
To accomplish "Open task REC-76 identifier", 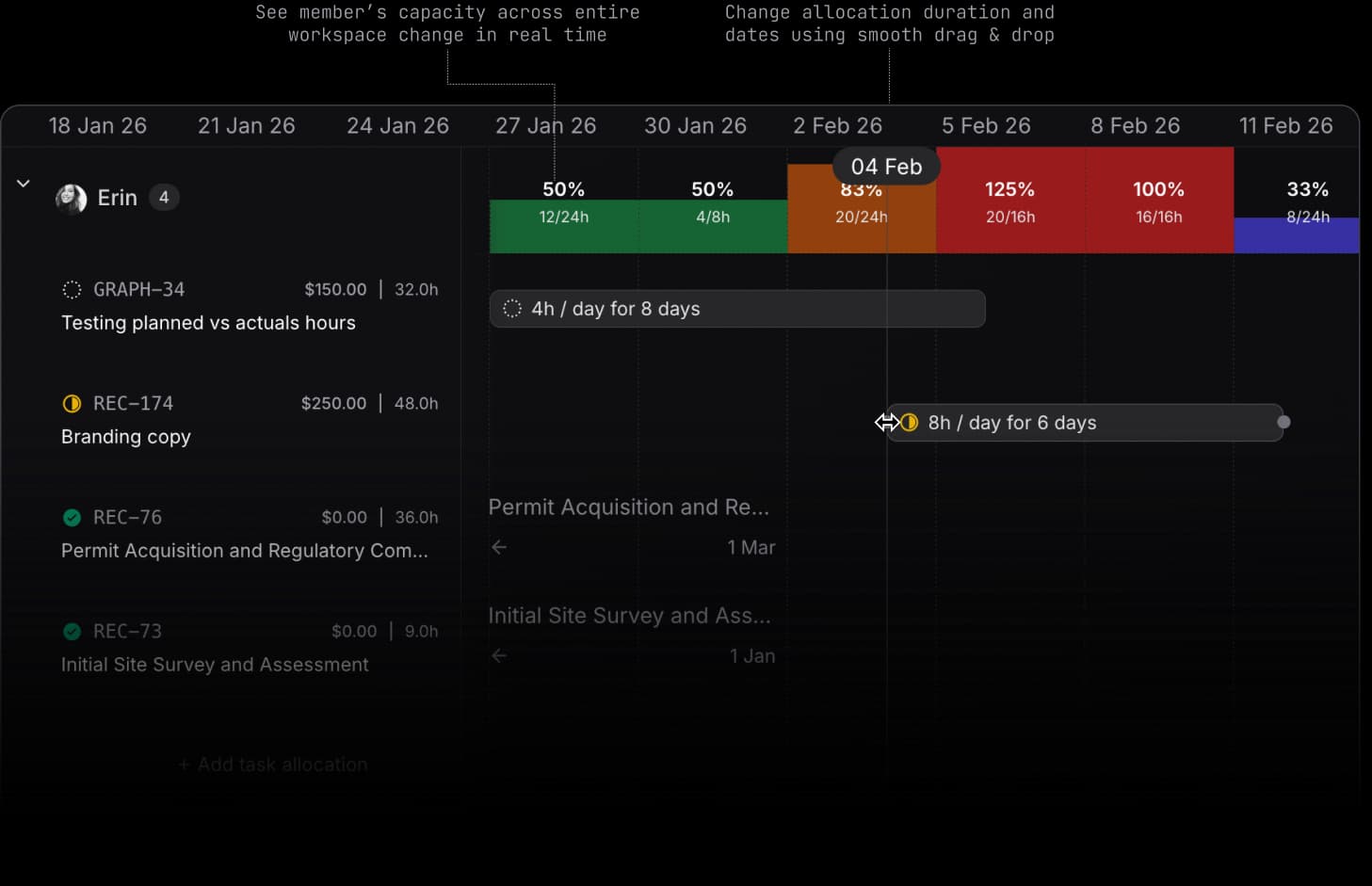I will [x=128, y=518].
